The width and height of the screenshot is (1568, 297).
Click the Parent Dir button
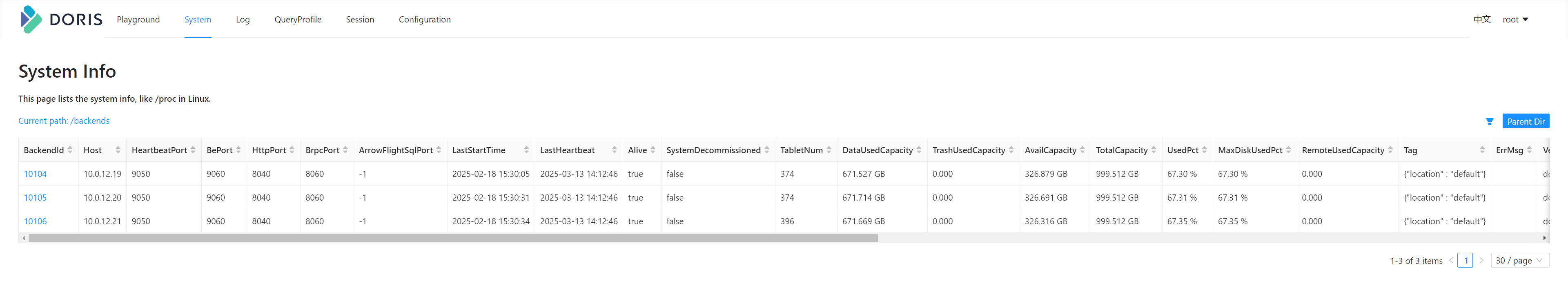coord(1526,122)
